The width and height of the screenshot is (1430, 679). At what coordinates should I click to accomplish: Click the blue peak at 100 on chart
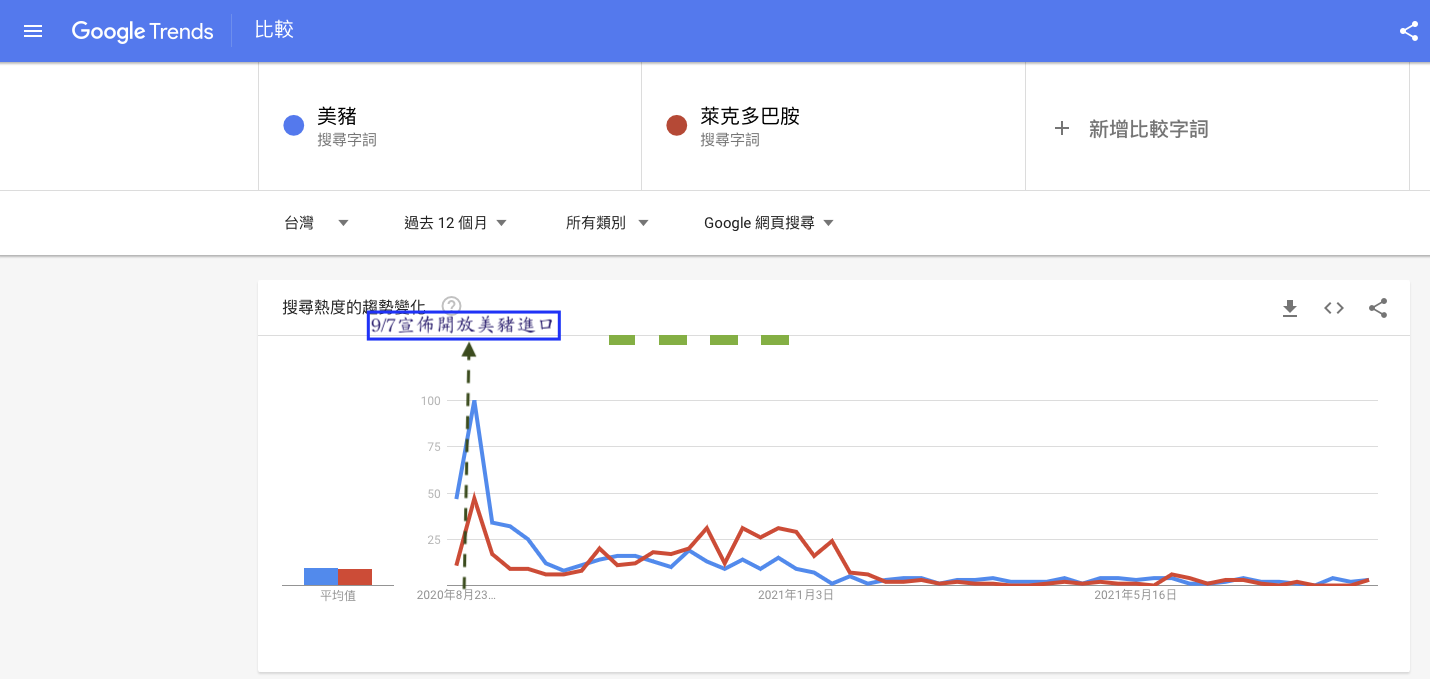[474, 402]
